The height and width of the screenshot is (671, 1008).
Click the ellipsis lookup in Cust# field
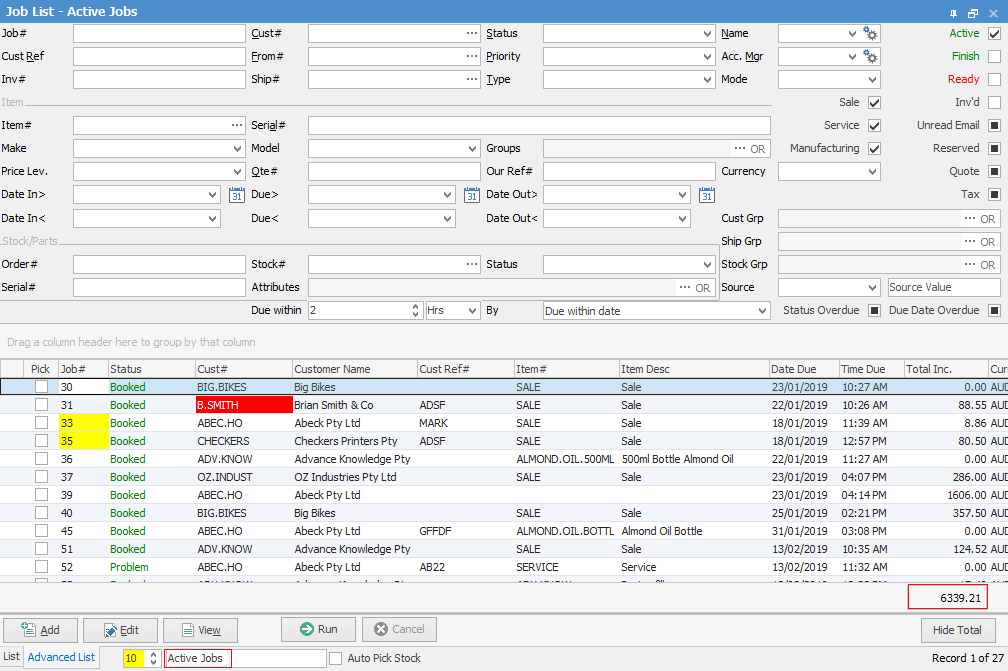point(471,34)
